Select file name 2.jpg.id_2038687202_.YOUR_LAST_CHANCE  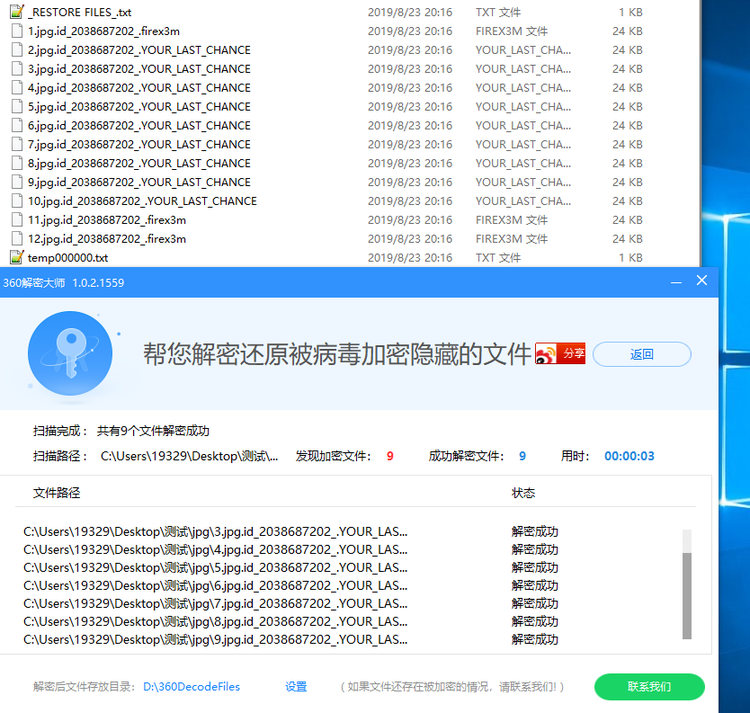pyautogui.click(x=139, y=50)
